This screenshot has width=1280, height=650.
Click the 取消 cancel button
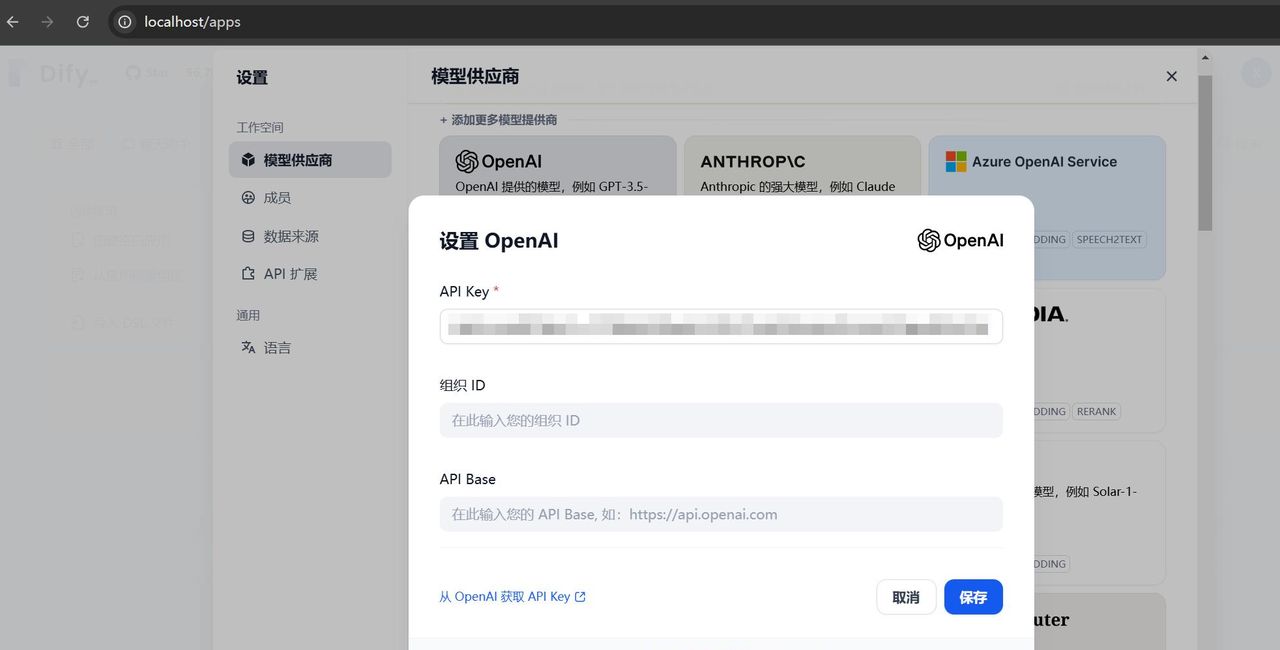point(905,596)
